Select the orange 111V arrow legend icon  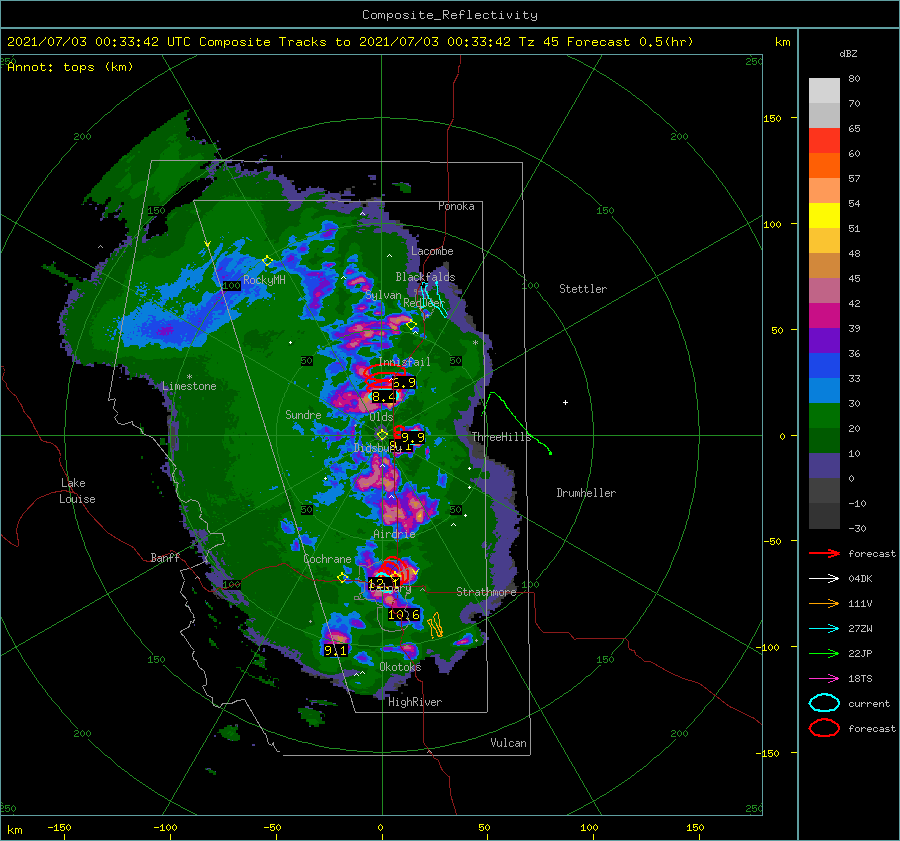click(824, 603)
